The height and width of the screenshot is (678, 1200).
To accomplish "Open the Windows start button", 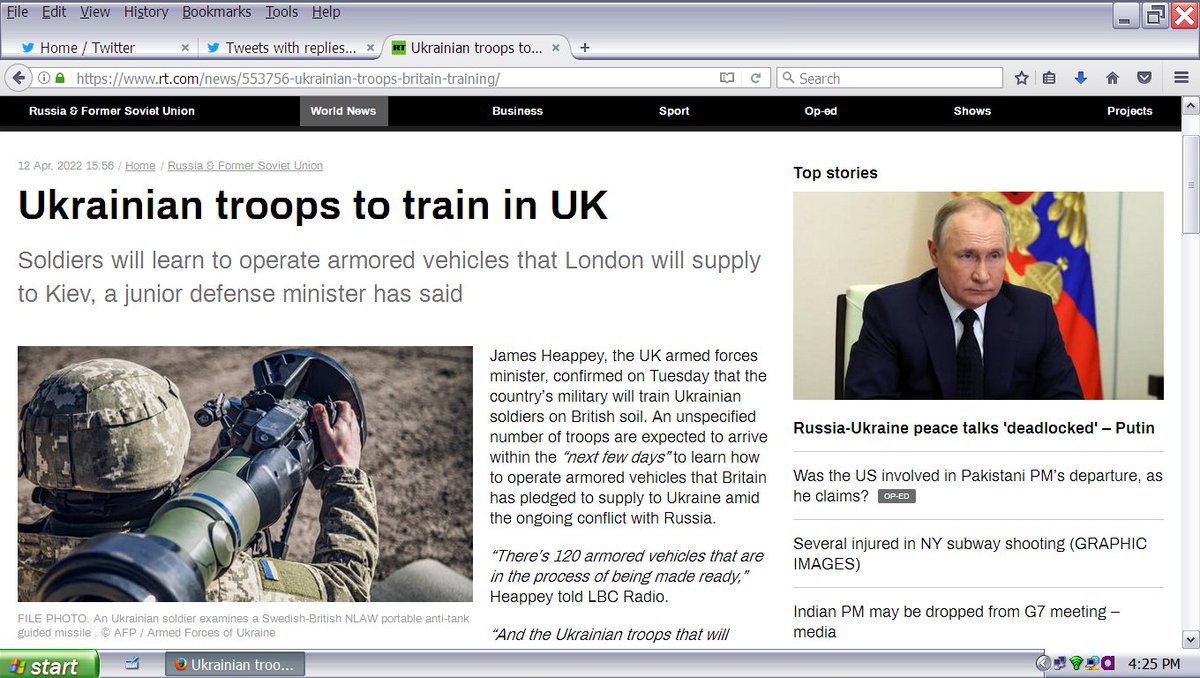I will [49, 665].
